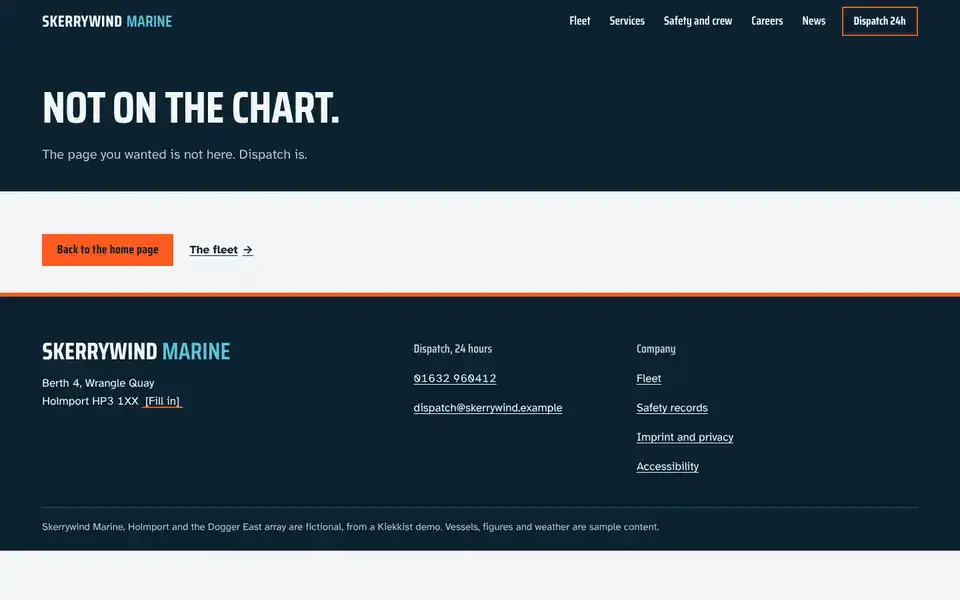Image resolution: width=960 pixels, height=600 pixels.
Task: Email dispatch@skerrywind.example
Action: click(487, 408)
